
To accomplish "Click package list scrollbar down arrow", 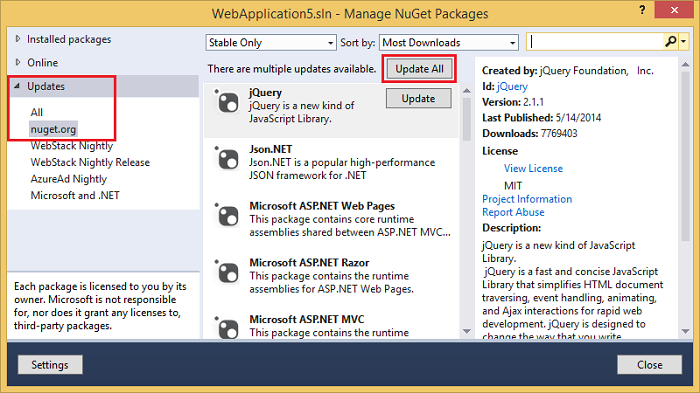I will pyautogui.click(x=467, y=331).
